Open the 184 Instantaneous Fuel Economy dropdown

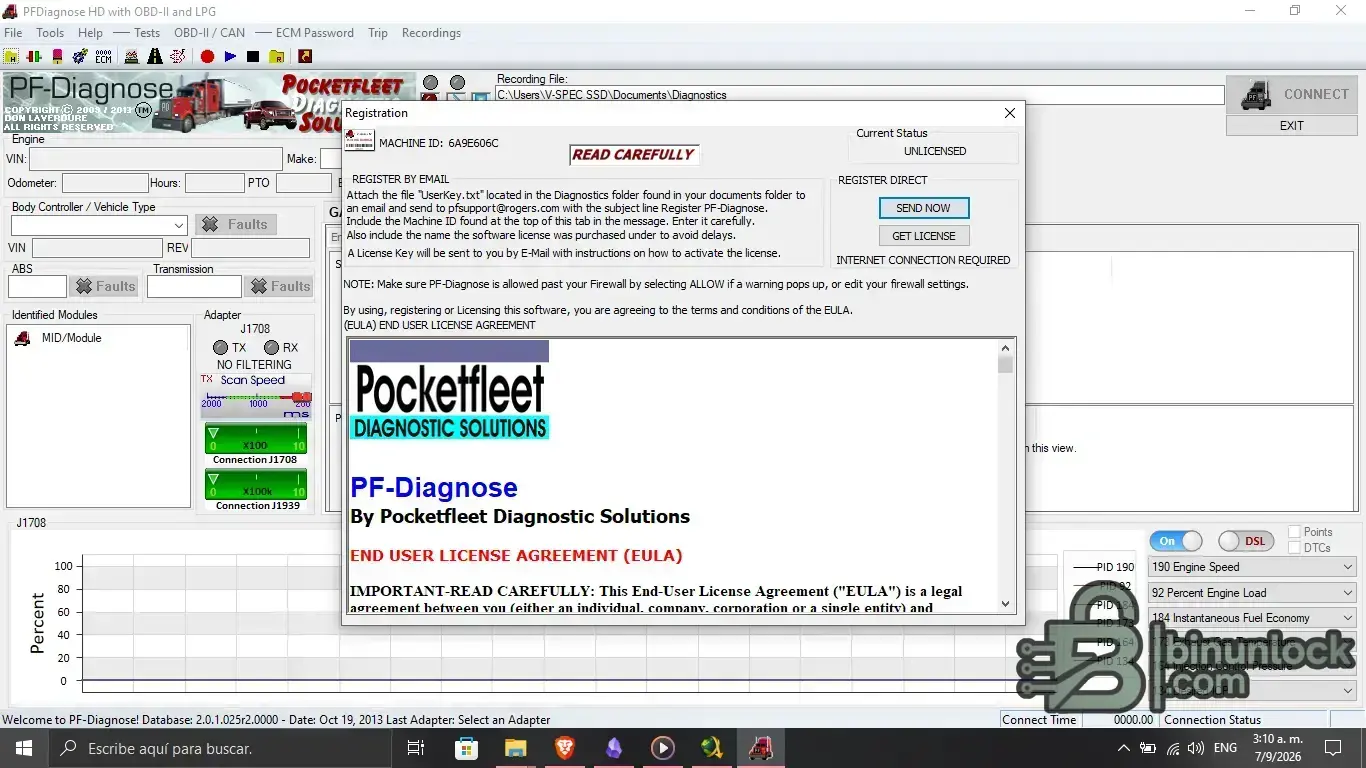pos(1252,618)
